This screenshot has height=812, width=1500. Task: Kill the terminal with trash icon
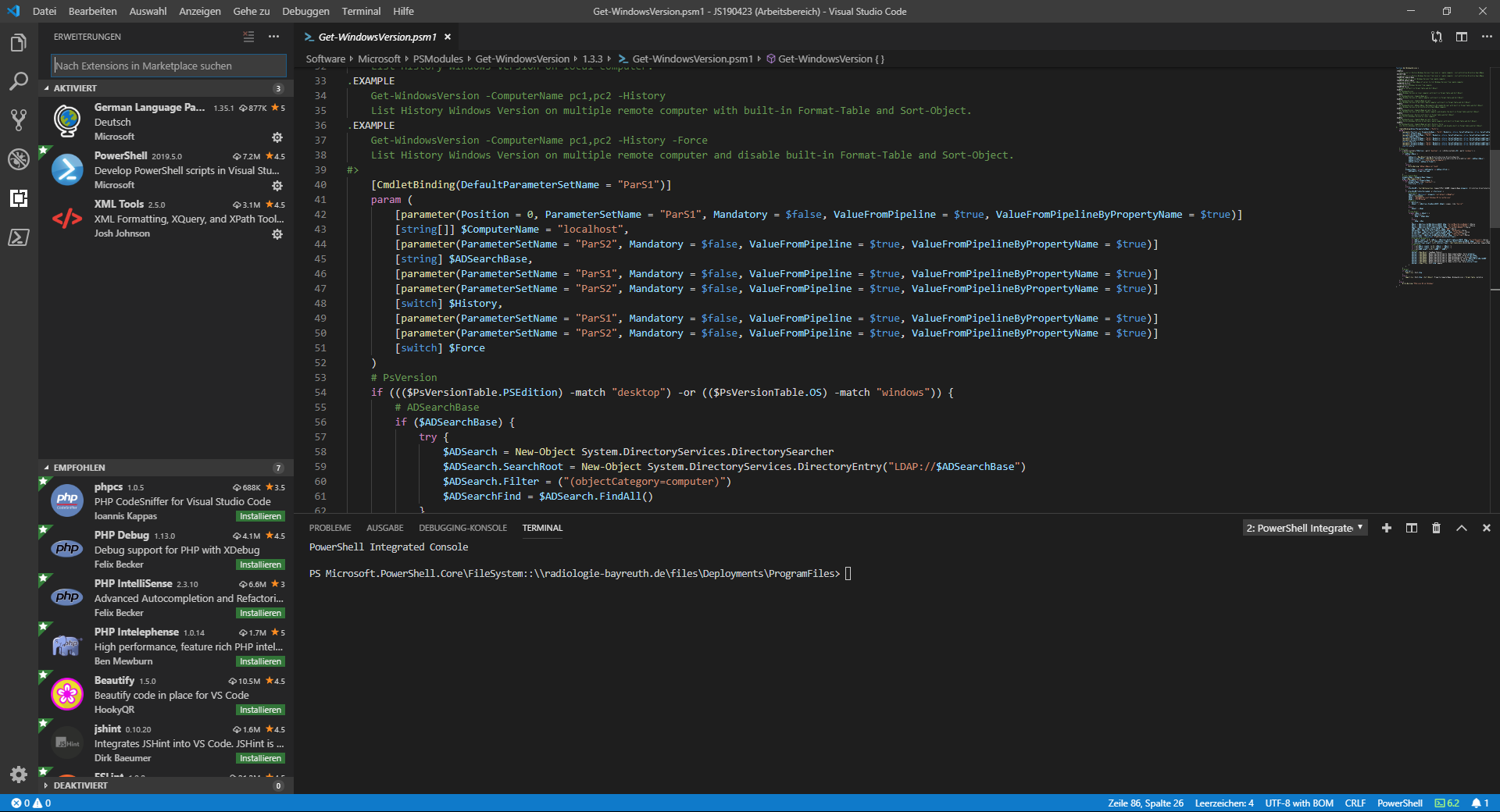[x=1436, y=528]
